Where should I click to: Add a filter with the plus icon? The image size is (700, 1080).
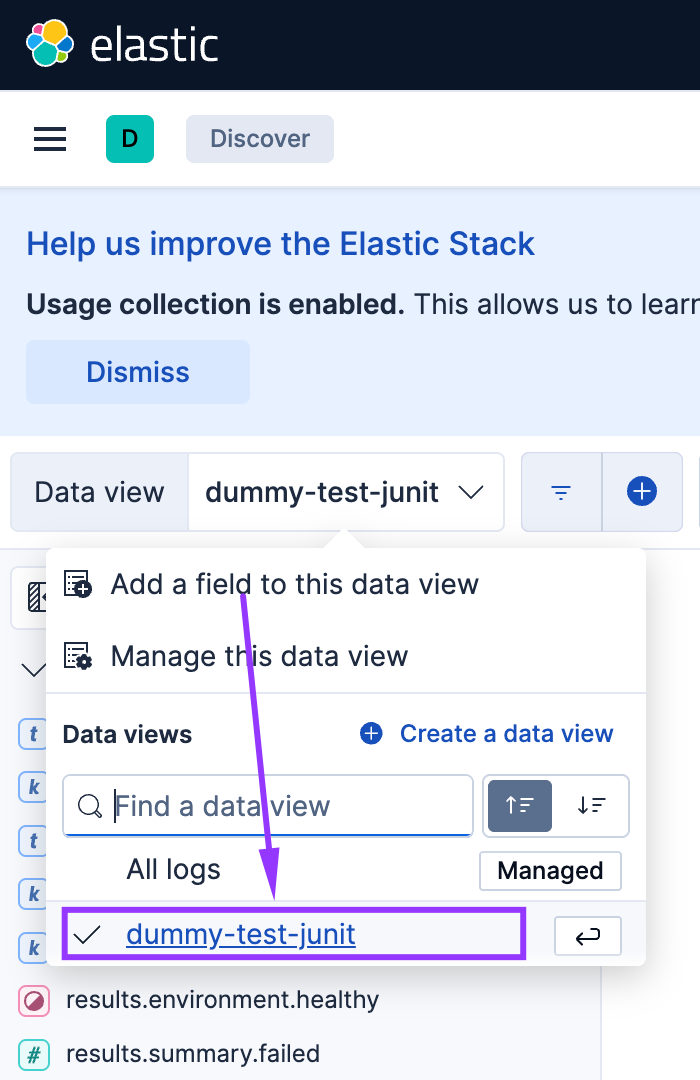click(642, 492)
